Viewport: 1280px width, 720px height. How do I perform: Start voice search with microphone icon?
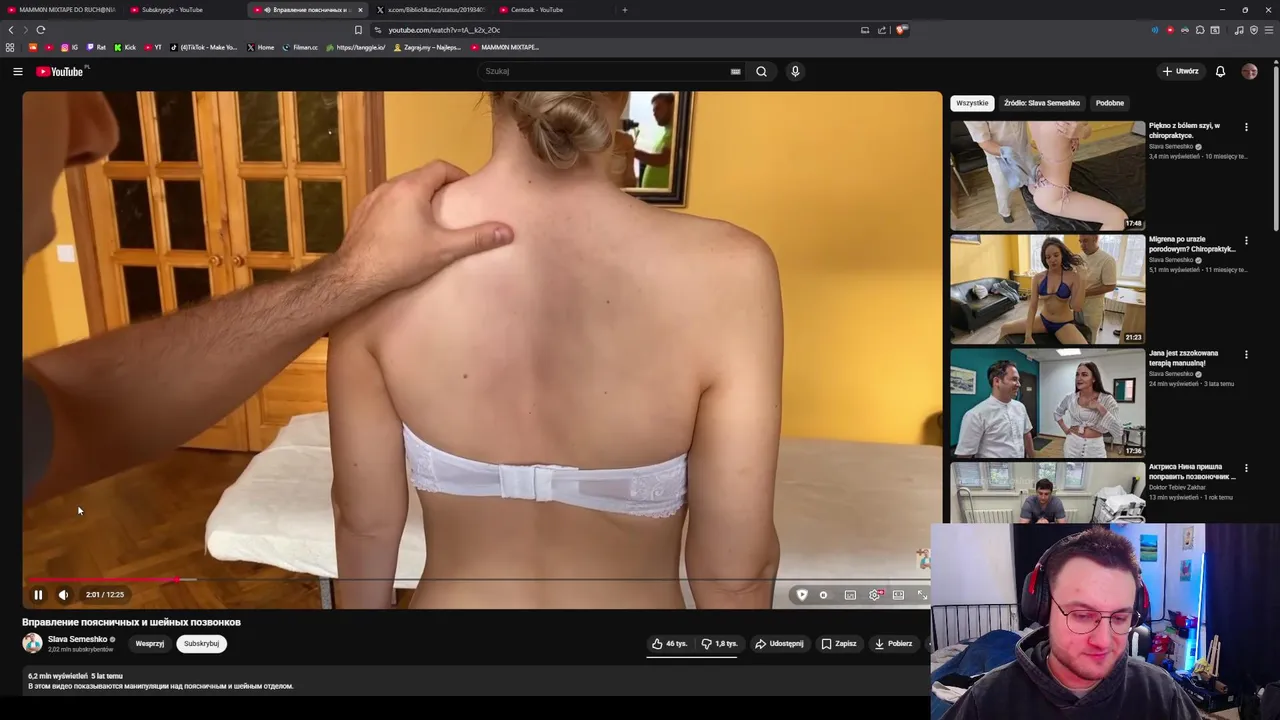click(x=795, y=71)
